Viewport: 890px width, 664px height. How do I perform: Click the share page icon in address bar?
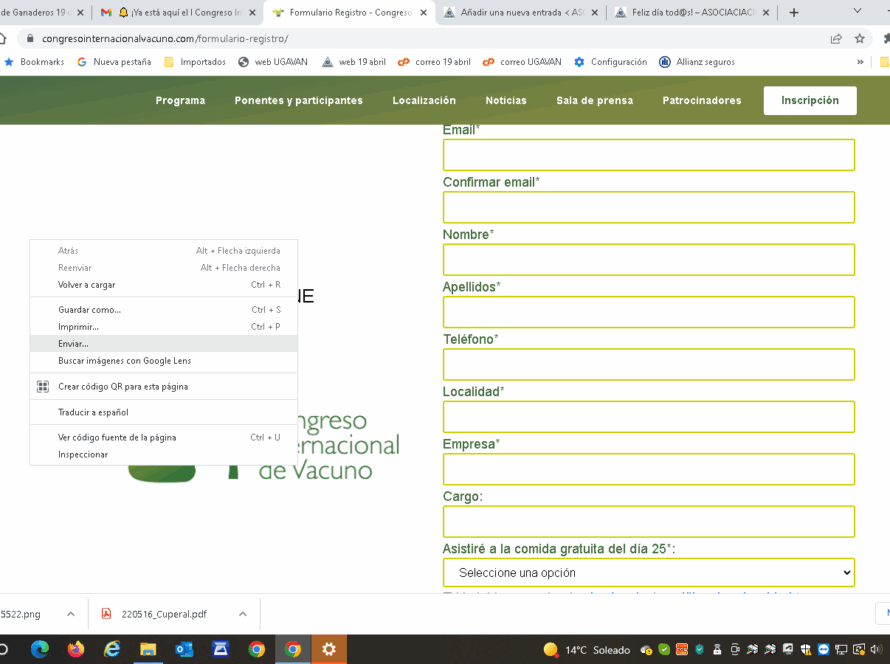[836, 38]
